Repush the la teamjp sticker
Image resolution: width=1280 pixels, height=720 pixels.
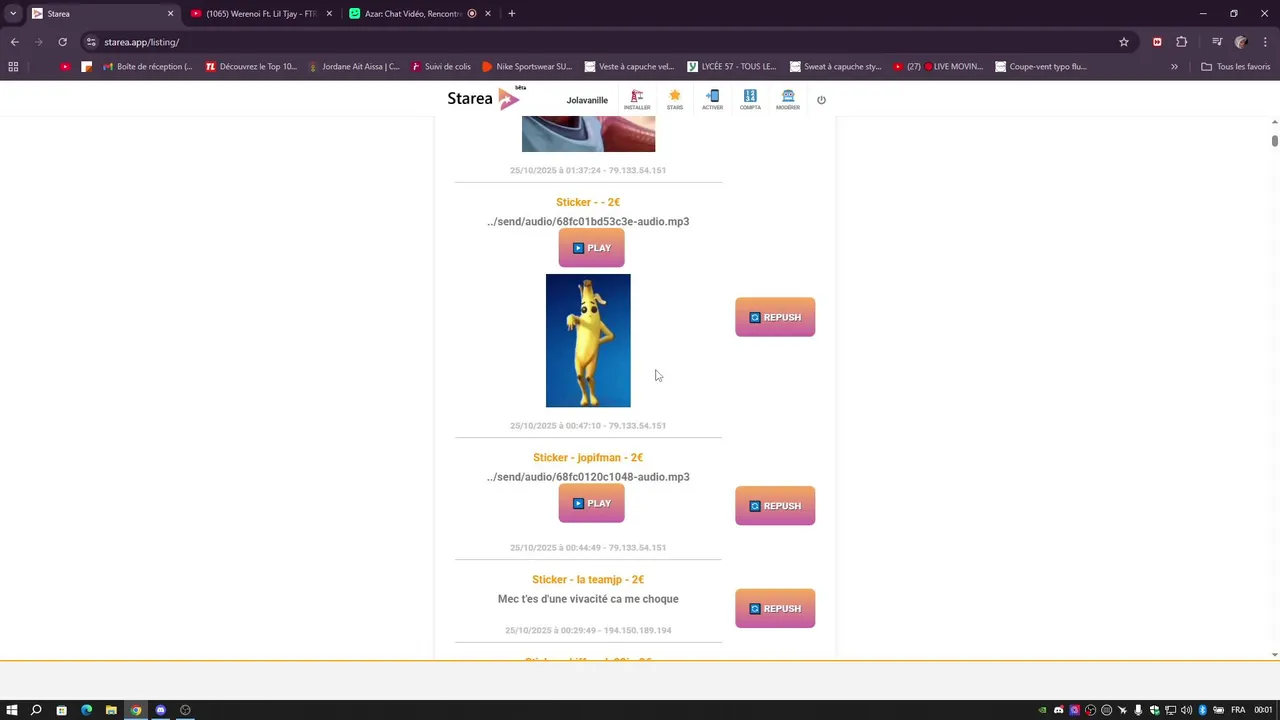point(775,608)
